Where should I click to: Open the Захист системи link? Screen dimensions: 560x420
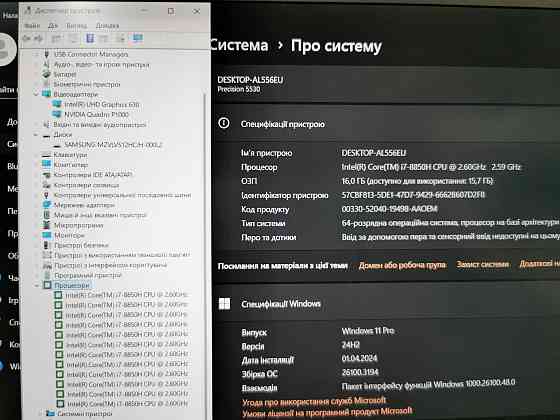(482, 264)
